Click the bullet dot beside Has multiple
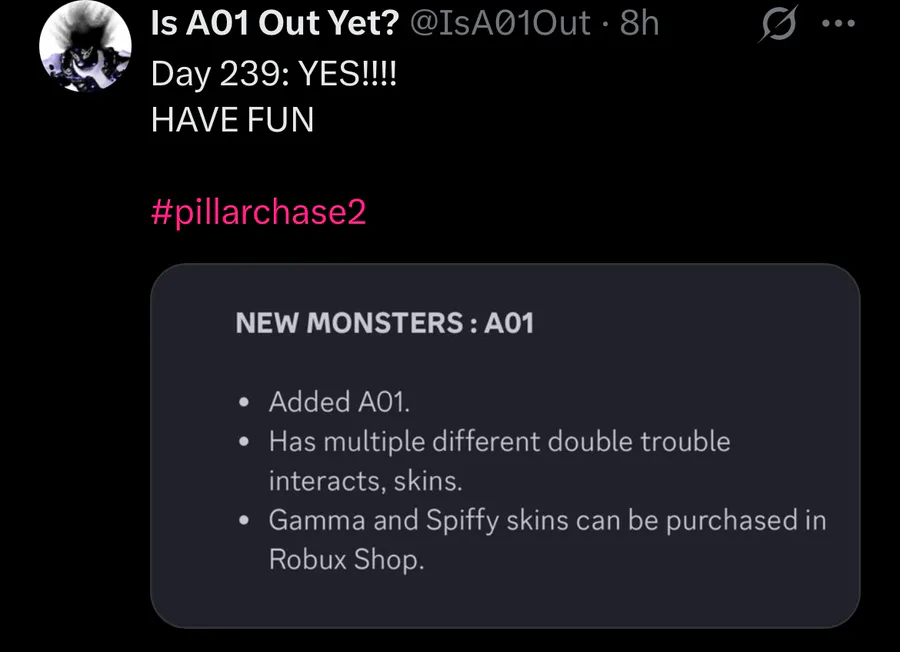 tap(245, 442)
